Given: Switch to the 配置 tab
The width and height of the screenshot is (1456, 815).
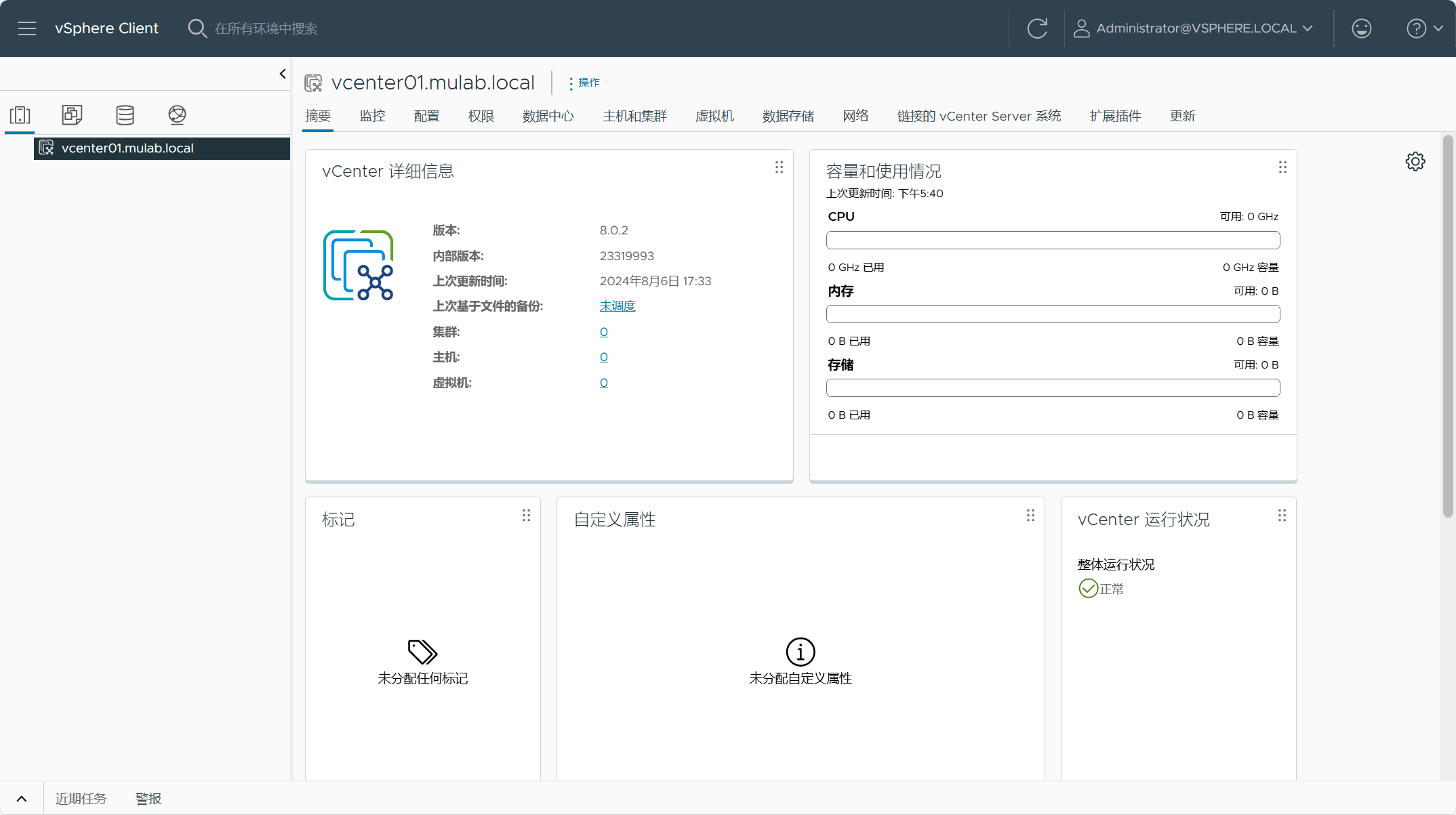Looking at the screenshot, I should coord(426,116).
